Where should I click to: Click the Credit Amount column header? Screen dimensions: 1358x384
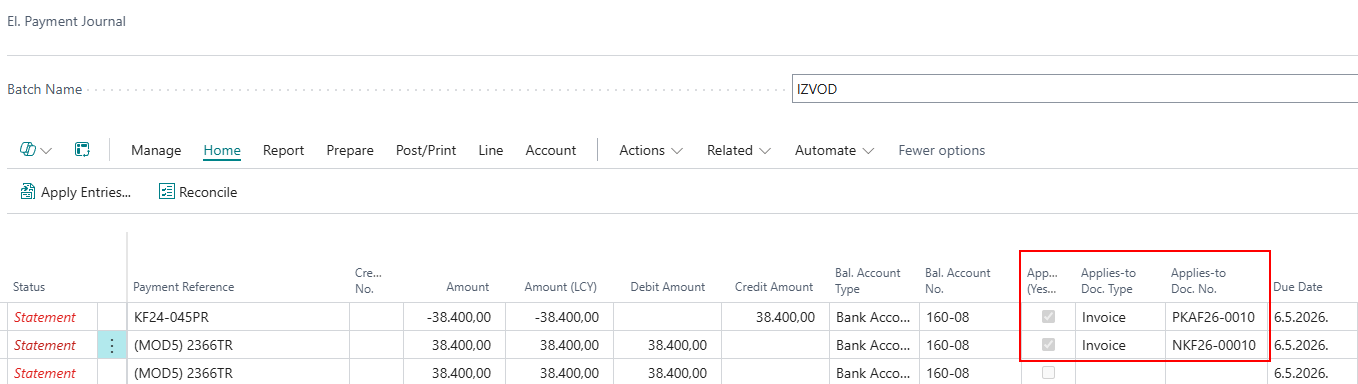pyautogui.click(x=774, y=287)
